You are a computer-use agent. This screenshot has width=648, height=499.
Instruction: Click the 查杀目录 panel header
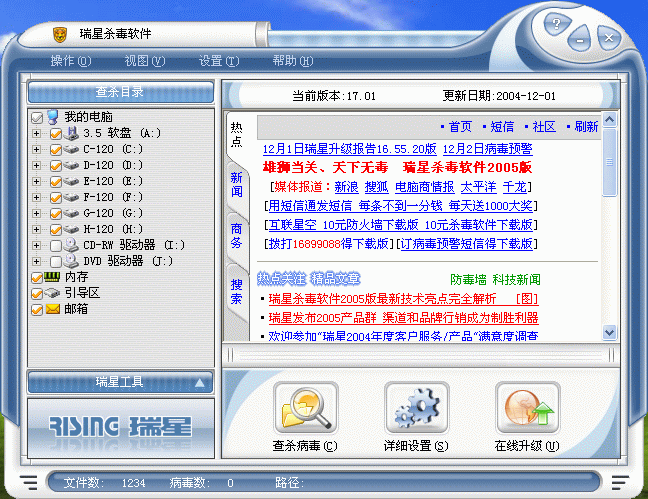tap(121, 92)
